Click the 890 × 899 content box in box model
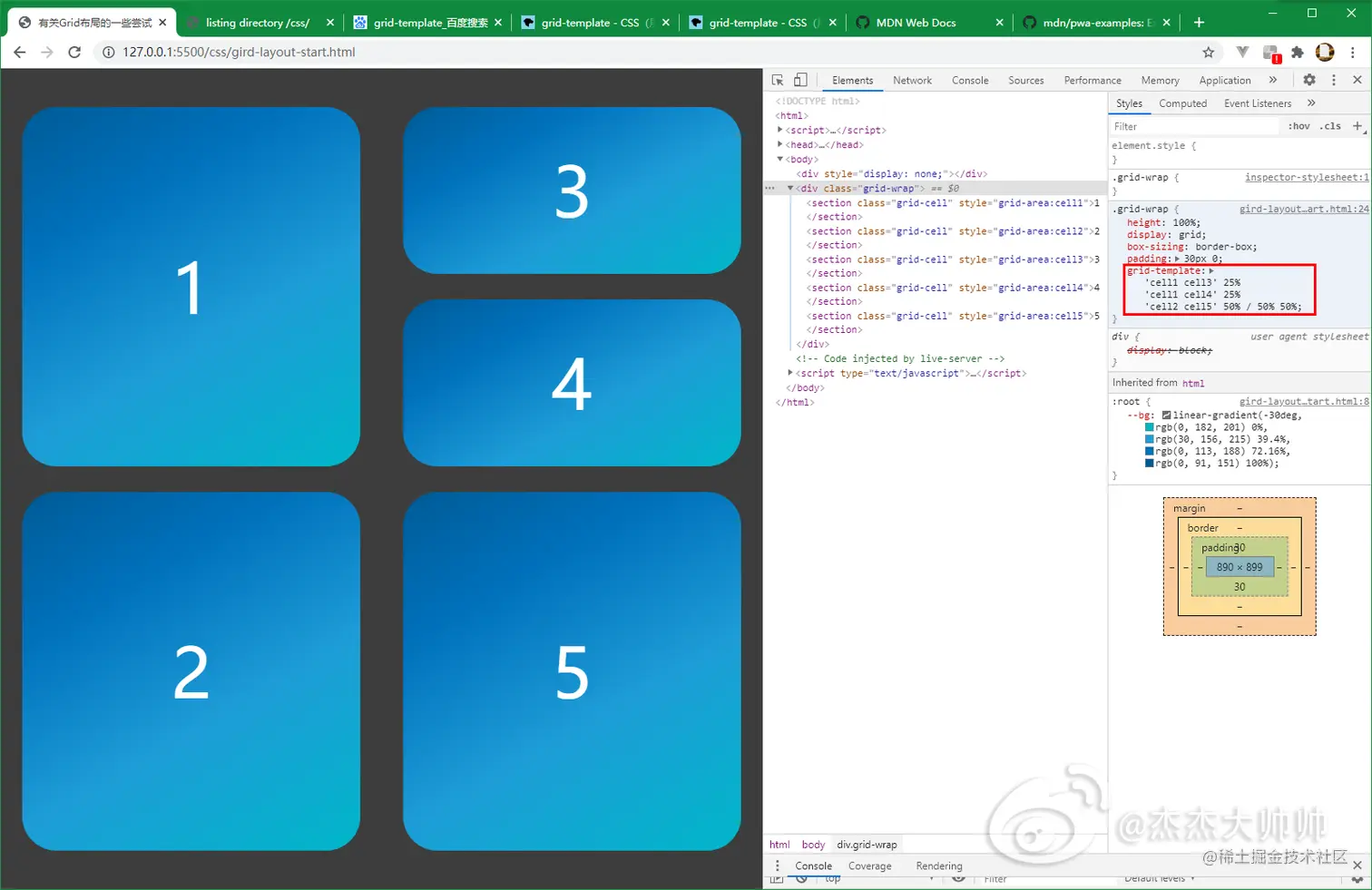 [x=1240, y=567]
